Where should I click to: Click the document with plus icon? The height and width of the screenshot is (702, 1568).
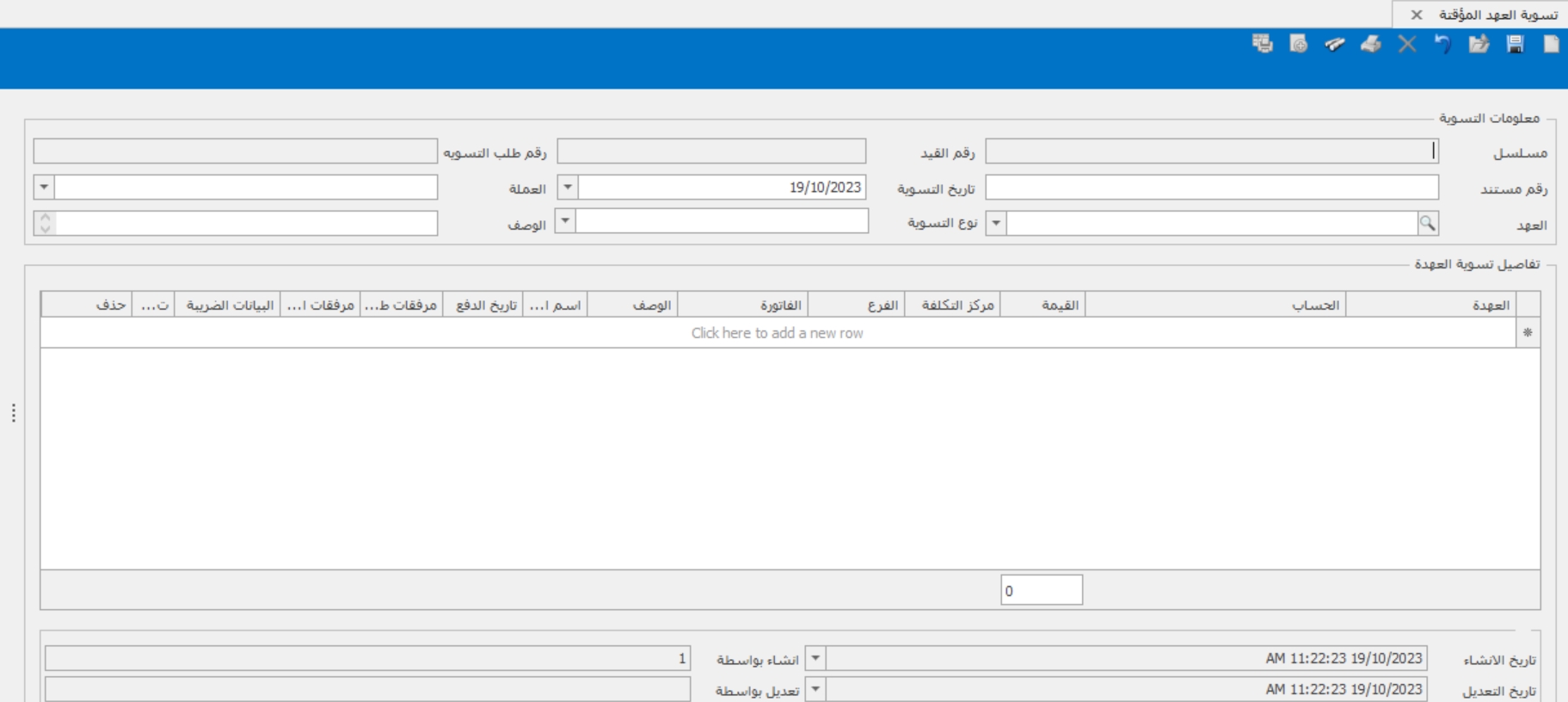click(x=1299, y=44)
